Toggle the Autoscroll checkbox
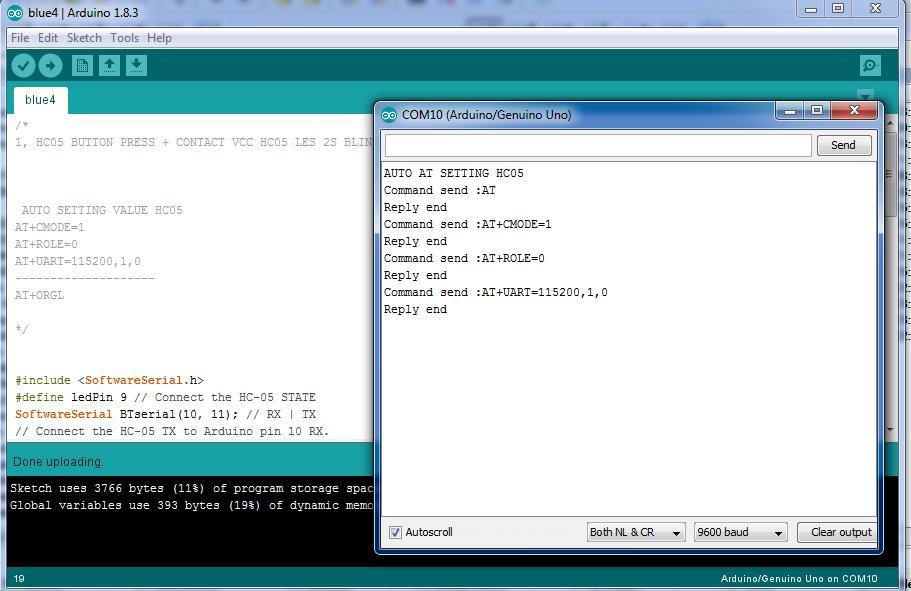Viewport: 911px width, 591px height. (x=395, y=532)
